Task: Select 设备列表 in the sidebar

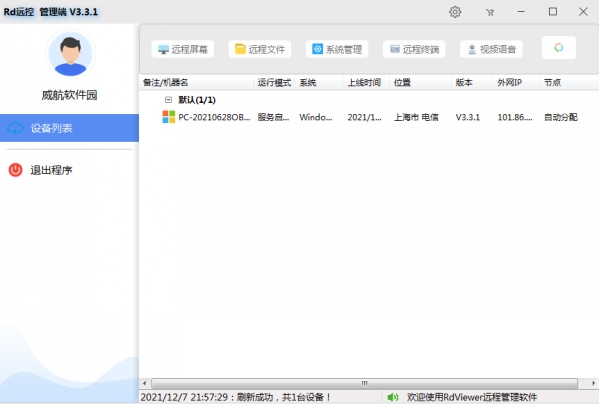Action: click(69, 128)
